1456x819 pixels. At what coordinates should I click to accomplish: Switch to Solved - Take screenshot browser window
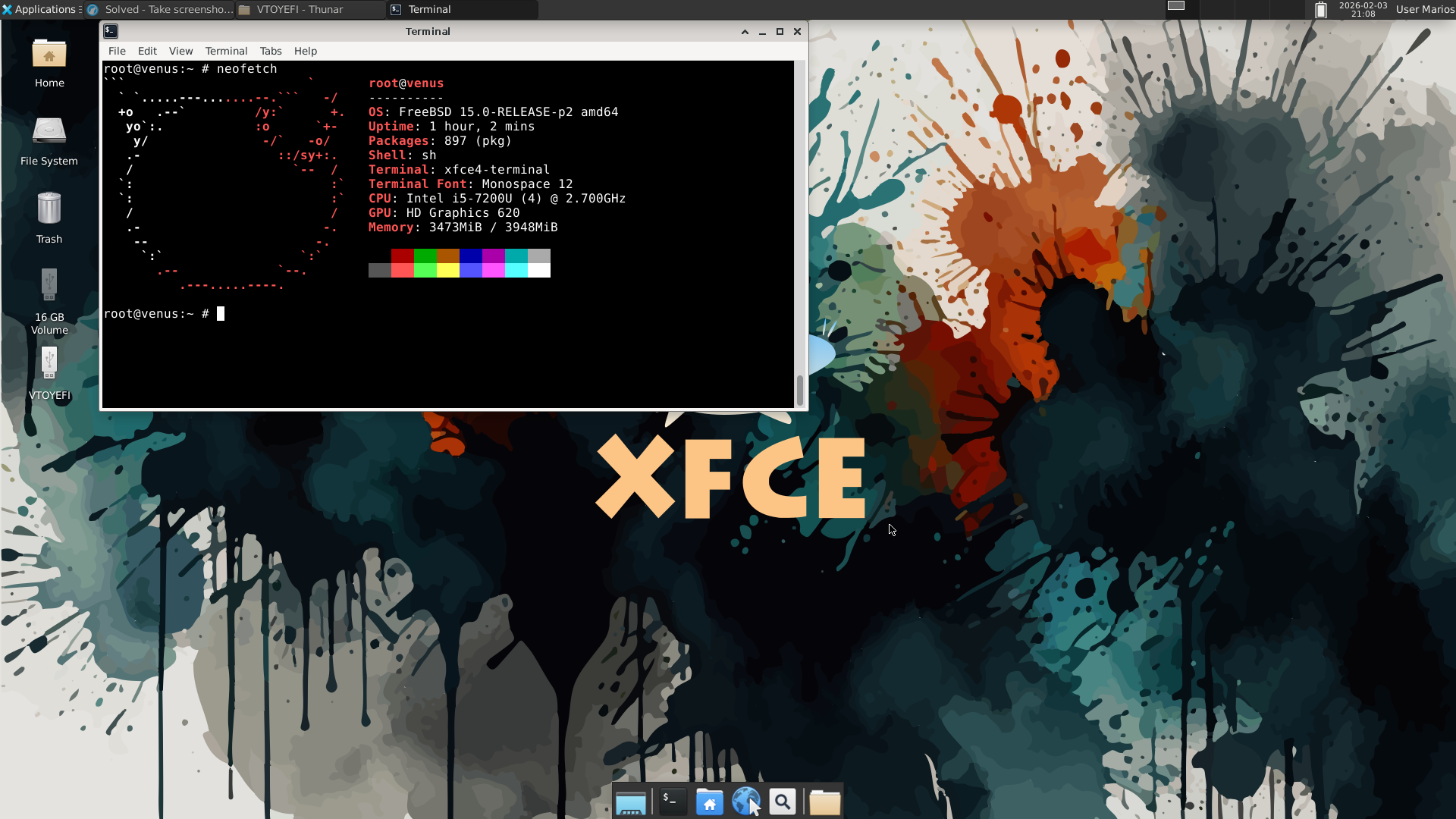tap(159, 10)
